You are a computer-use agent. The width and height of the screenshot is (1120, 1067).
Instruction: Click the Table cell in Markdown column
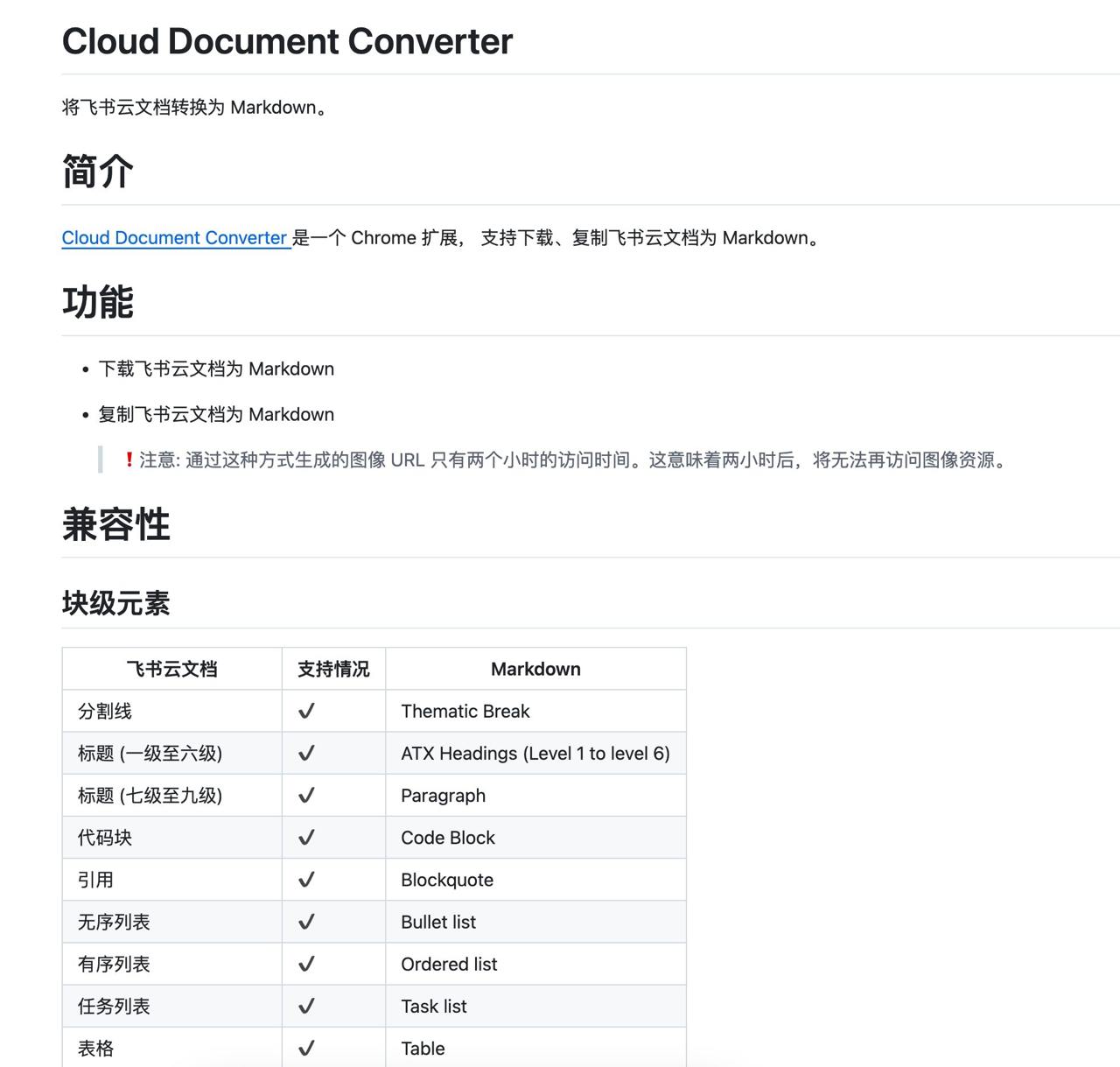[x=535, y=1047]
